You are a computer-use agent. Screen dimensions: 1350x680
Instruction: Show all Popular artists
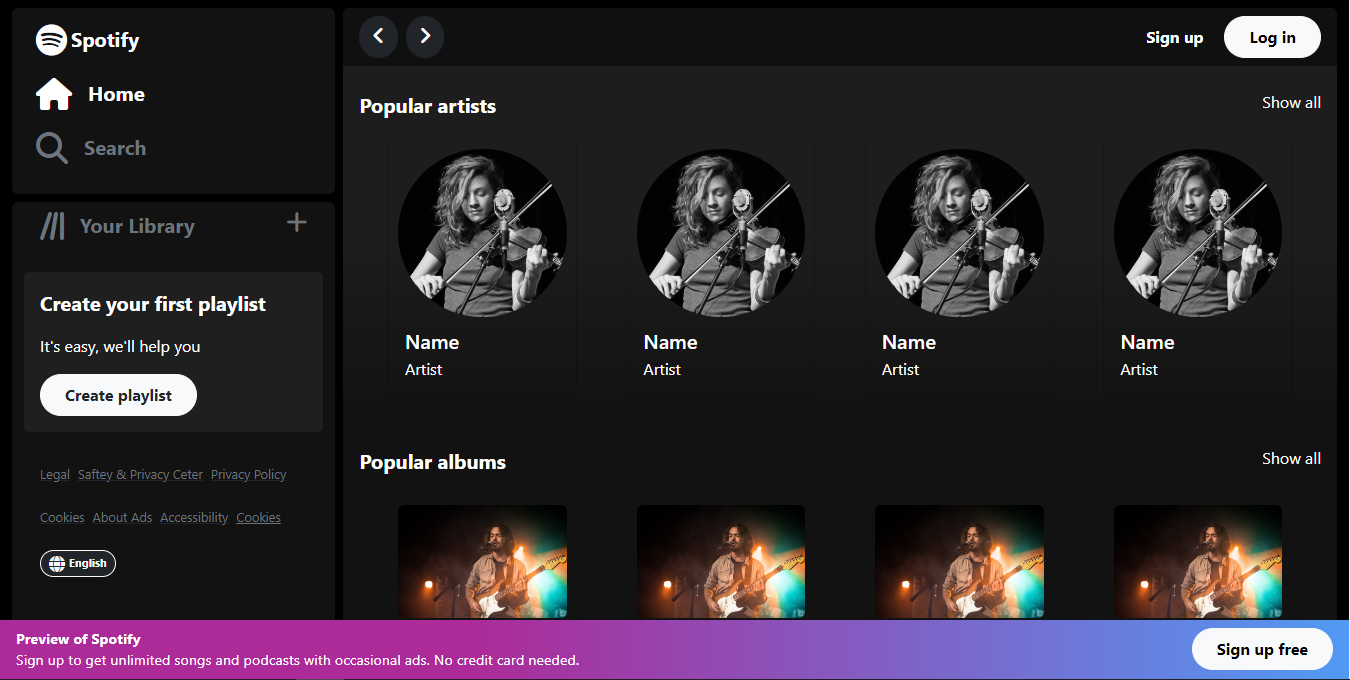point(1291,103)
